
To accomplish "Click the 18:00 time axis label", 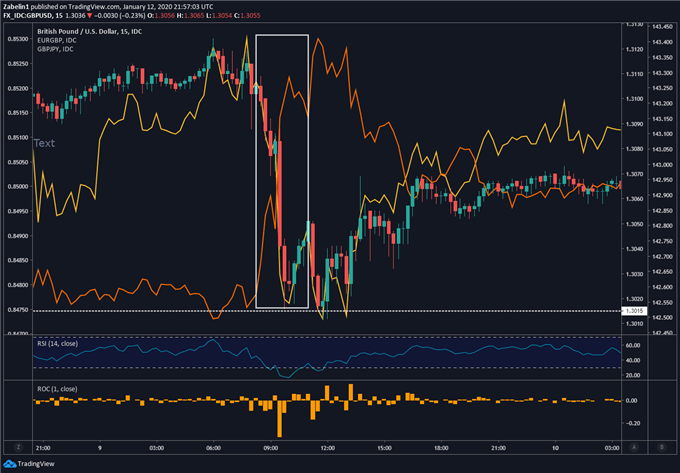I will click(x=441, y=448).
